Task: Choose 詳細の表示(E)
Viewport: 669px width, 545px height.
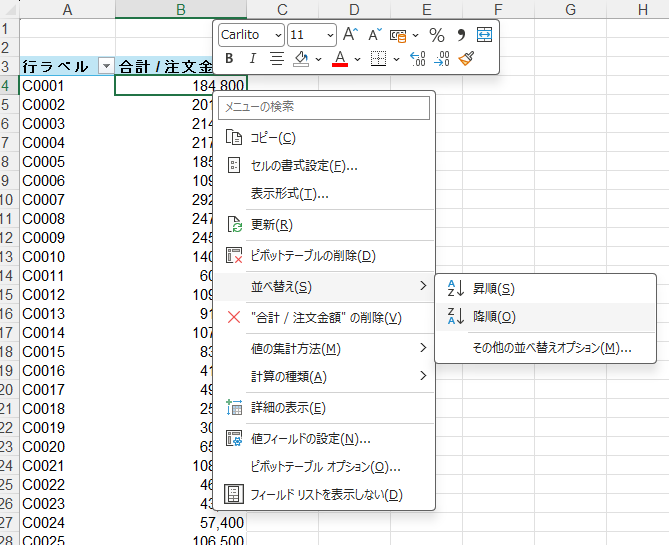Action: [x=324, y=408]
